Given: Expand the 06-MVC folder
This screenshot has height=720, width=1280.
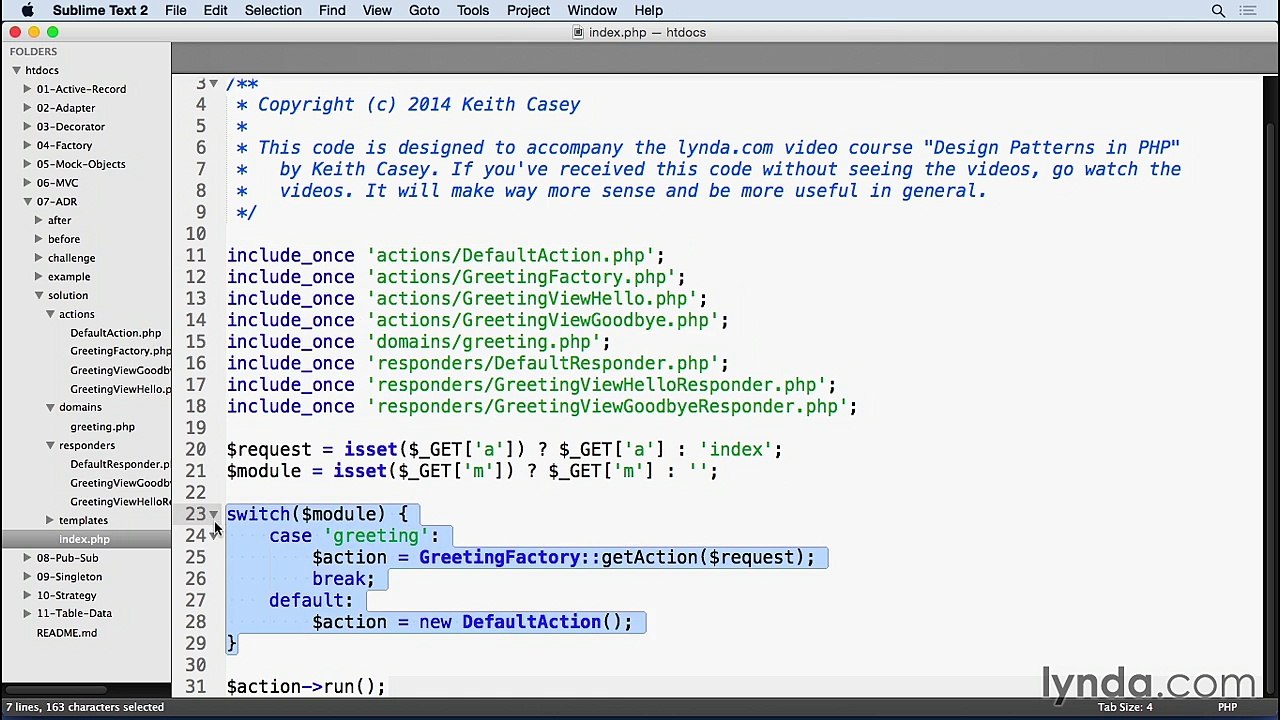Looking at the screenshot, I should pos(28,183).
